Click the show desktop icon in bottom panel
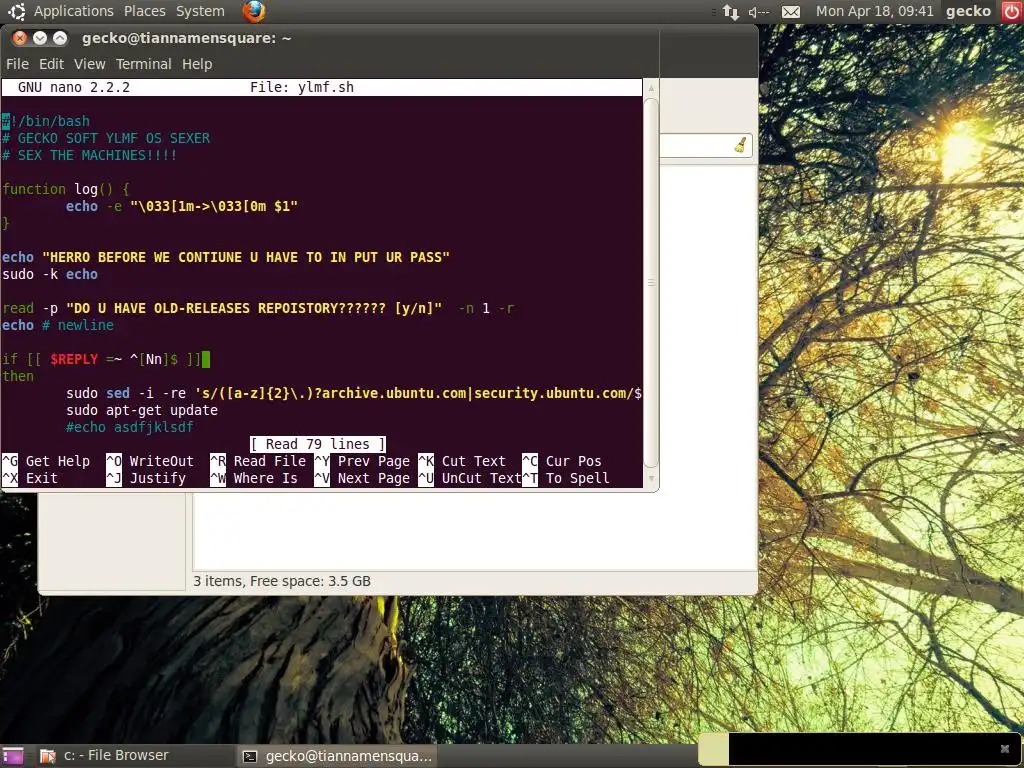The width and height of the screenshot is (1024, 768). pos(12,756)
